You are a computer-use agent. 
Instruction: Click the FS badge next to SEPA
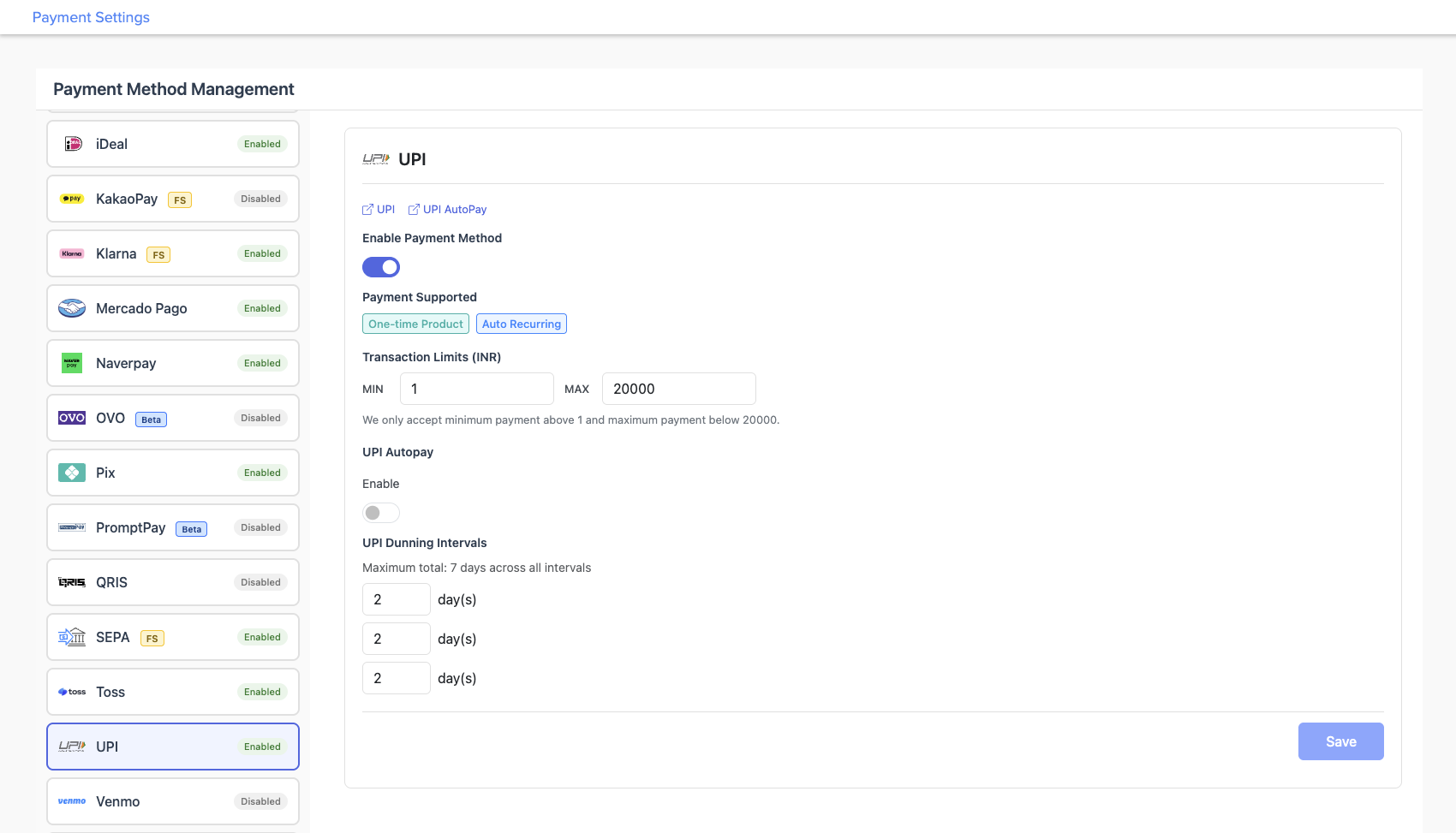tap(152, 639)
